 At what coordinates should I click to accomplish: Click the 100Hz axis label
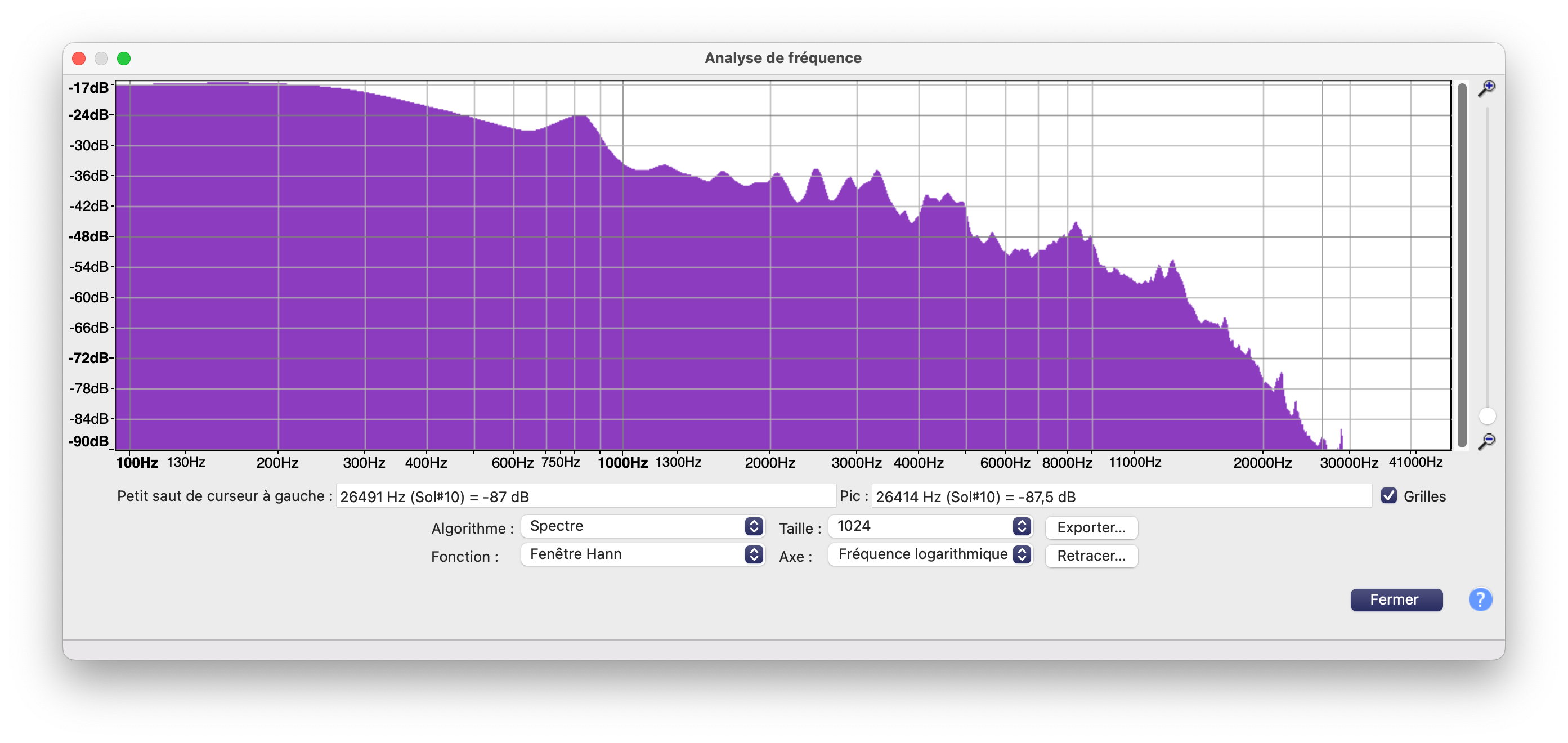point(137,463)
